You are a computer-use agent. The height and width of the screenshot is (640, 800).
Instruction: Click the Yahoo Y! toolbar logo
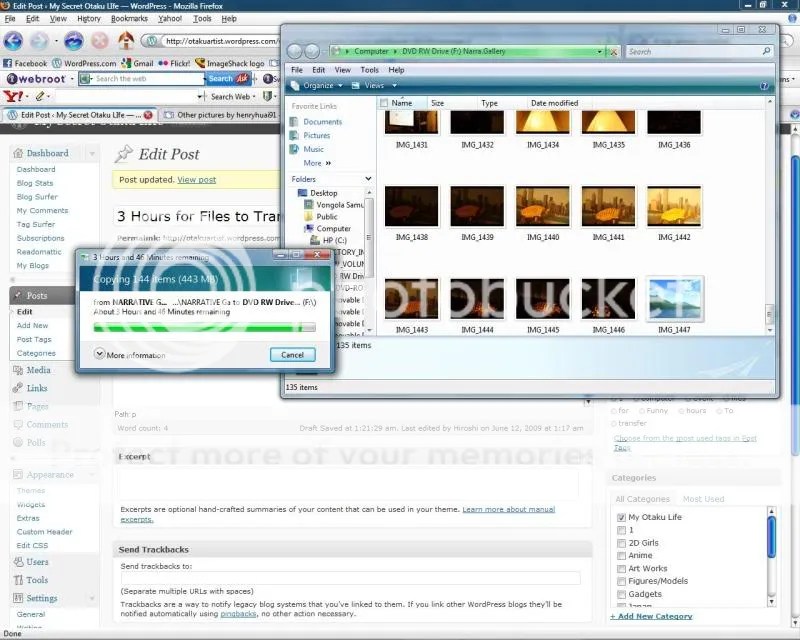click(13, 96)
